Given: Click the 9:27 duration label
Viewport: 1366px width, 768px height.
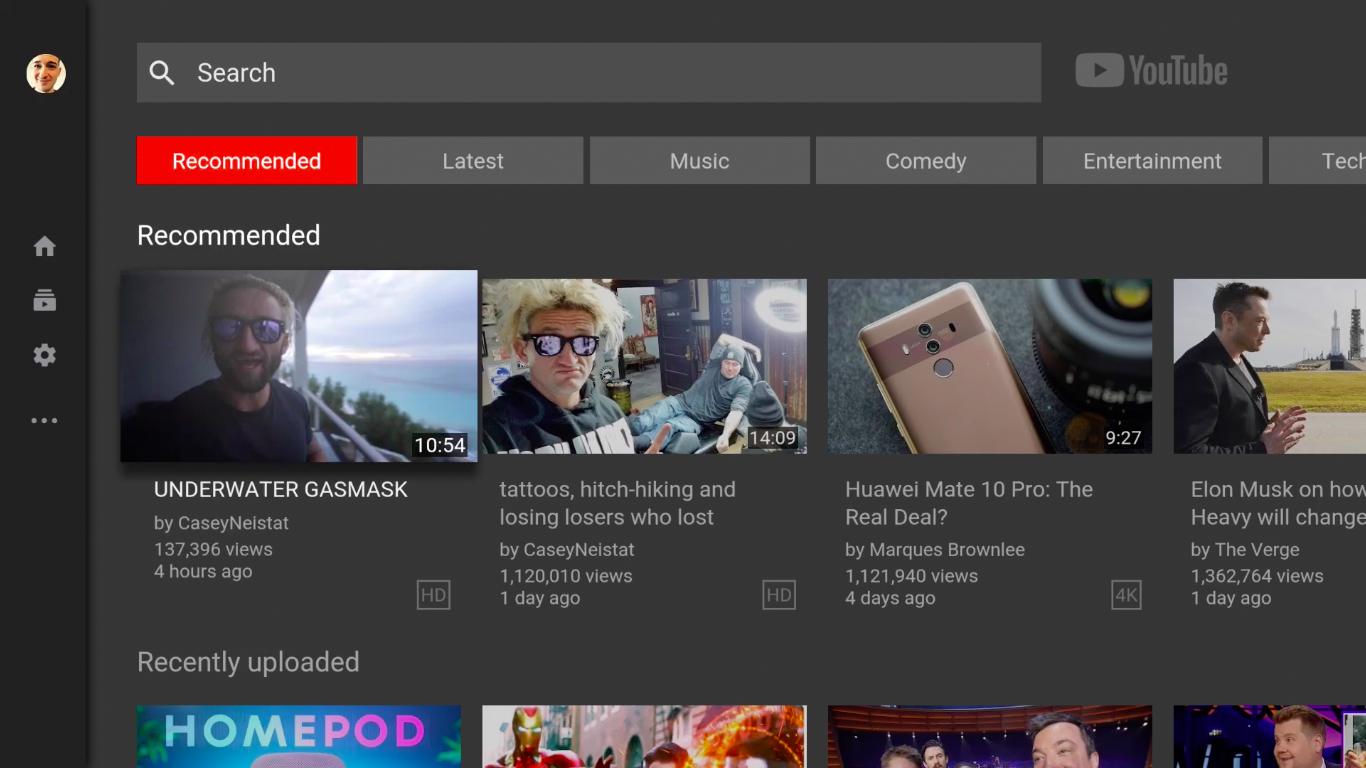Looking at the screenshot, I should [1123, 438].
